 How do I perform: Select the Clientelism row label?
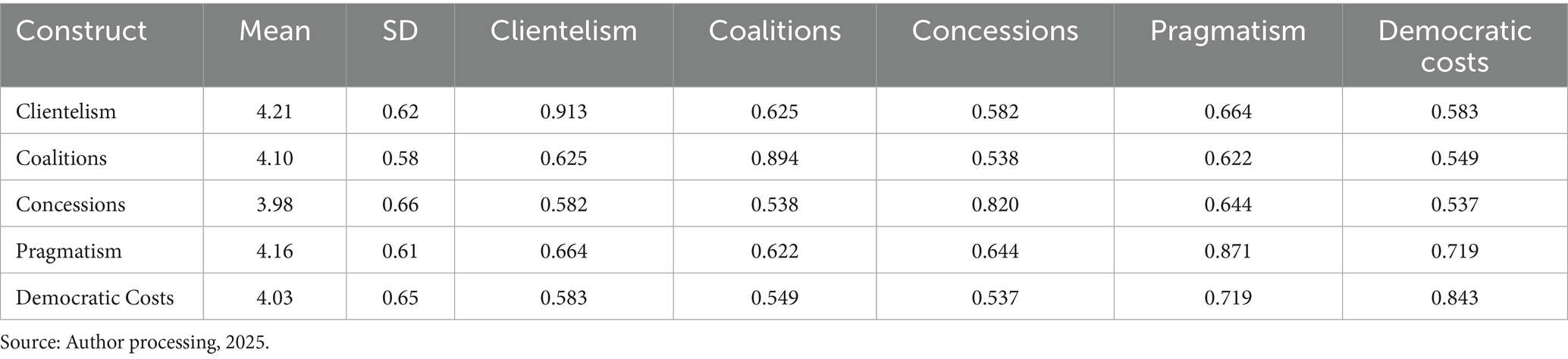pos(66,111)
